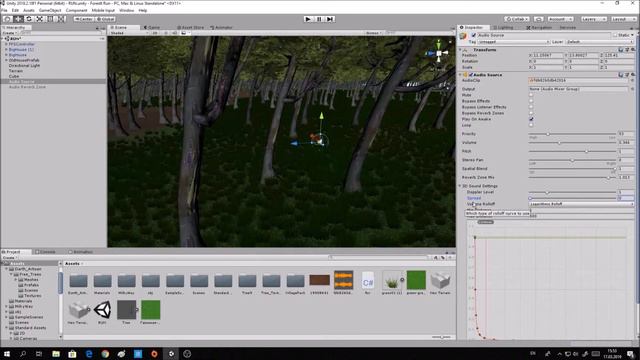Toggle the Mute checkbox

(531, 95)
